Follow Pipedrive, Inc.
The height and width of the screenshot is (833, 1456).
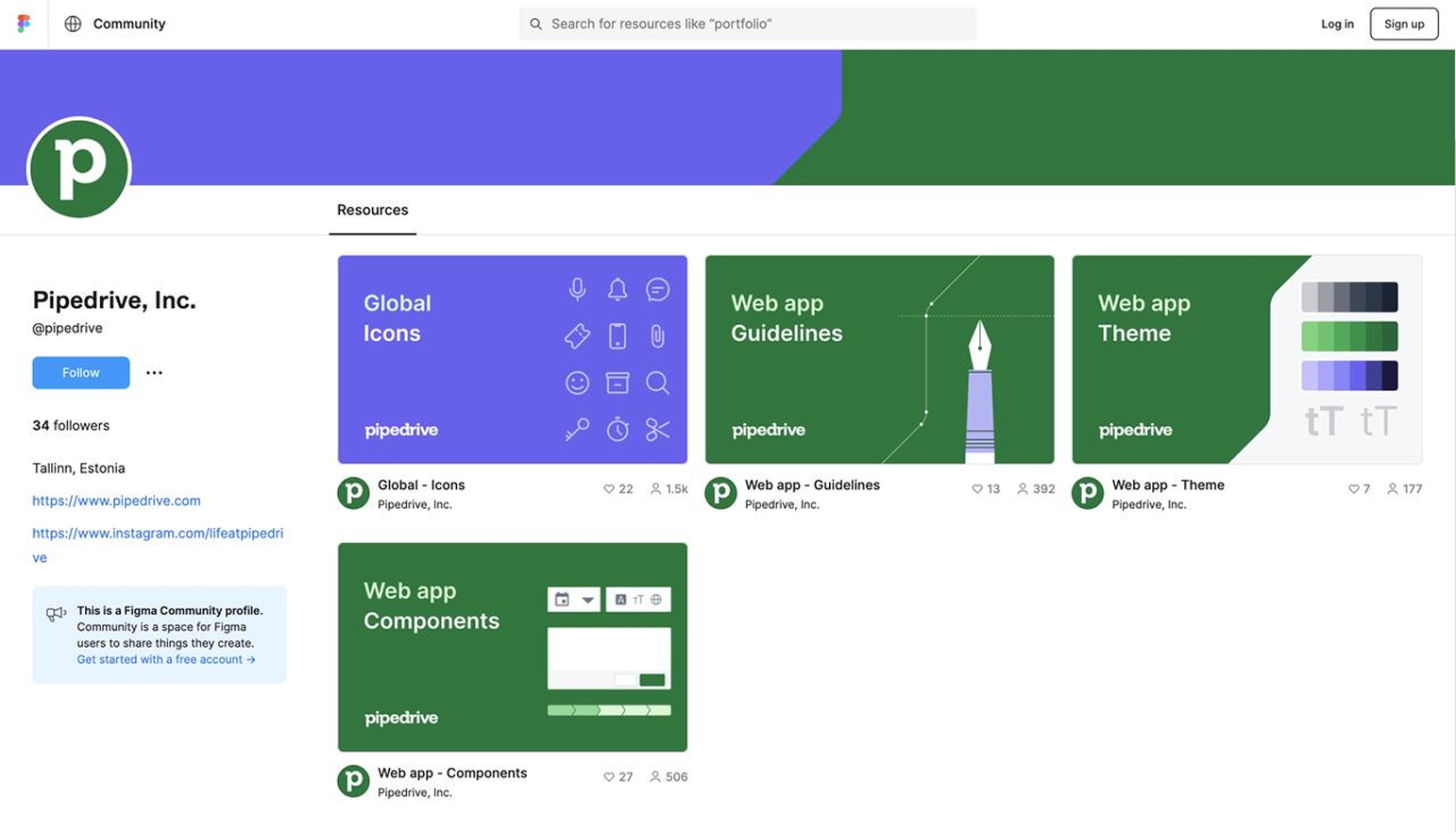click(x=81, y=373)
